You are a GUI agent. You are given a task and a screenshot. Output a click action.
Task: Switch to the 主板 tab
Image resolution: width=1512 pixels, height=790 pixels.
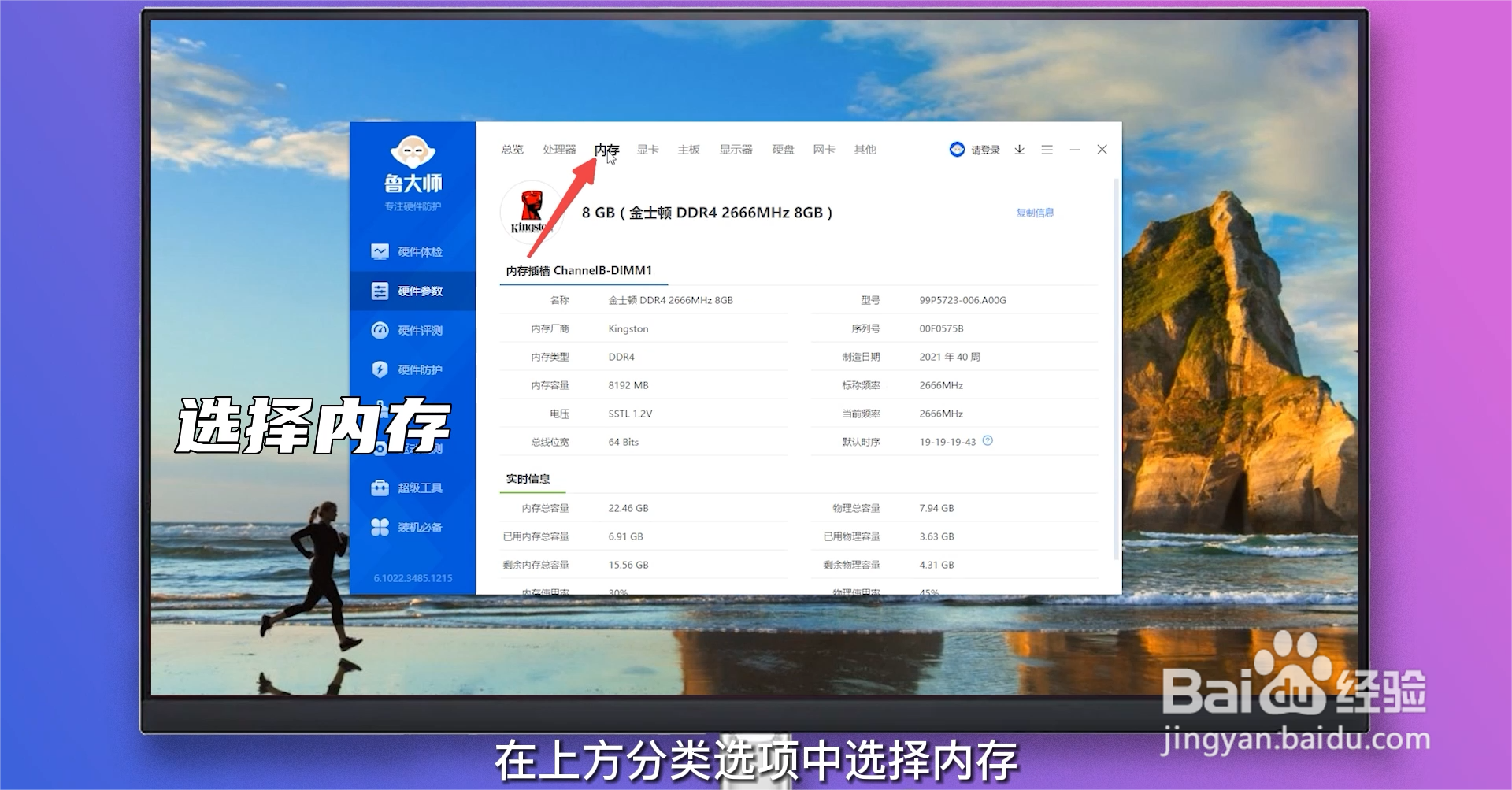(688, 149)
